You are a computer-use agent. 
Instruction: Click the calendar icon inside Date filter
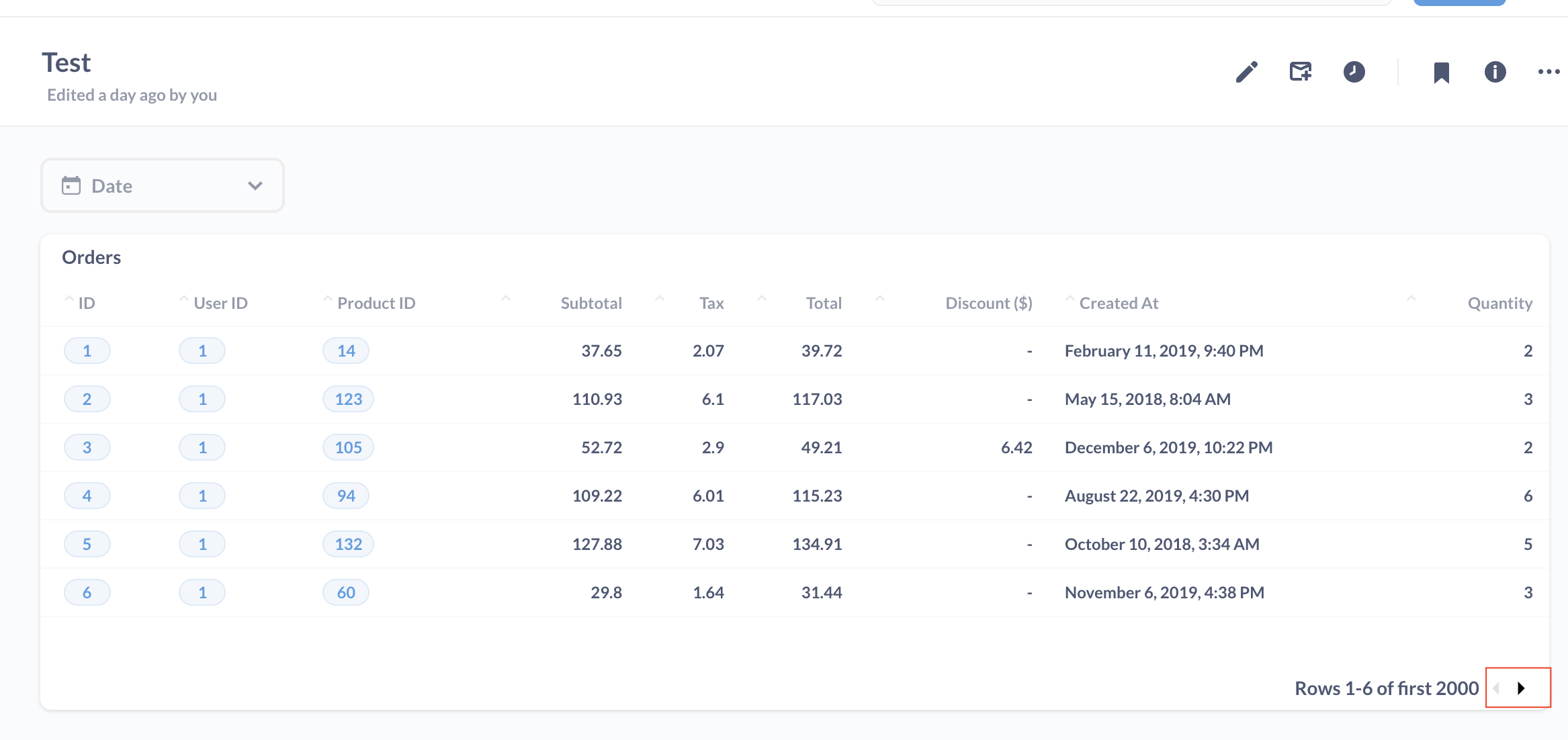(x=72, y=185)
